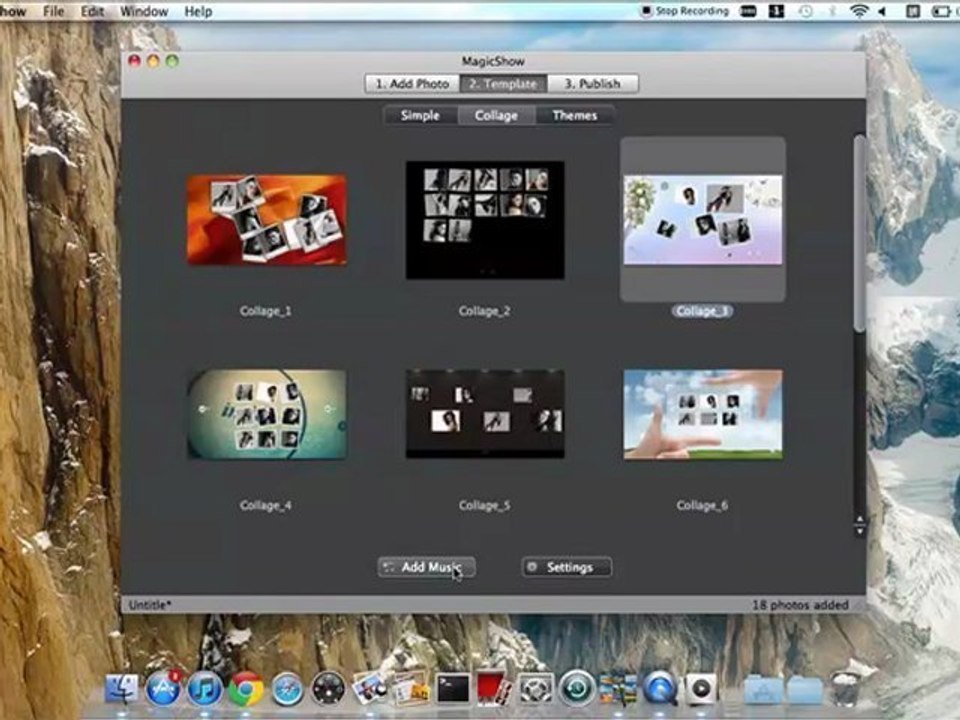
Task: Click the Collage_6 label text
Action: pos(702,505)
